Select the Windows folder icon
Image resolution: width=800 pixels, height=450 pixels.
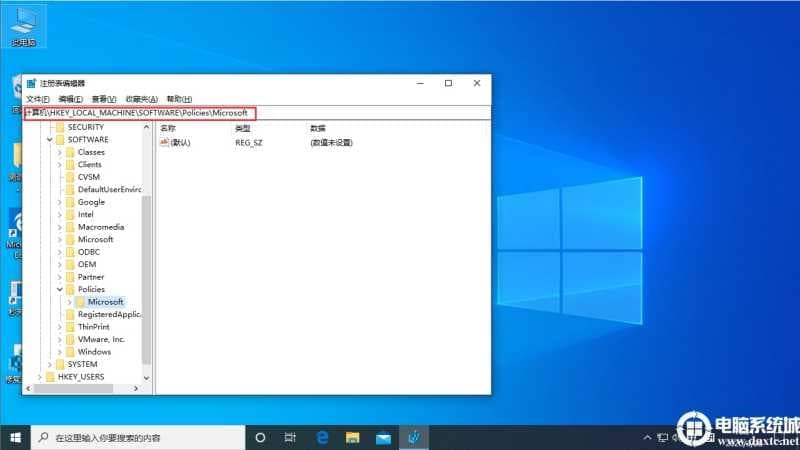(x=70, y=352)
